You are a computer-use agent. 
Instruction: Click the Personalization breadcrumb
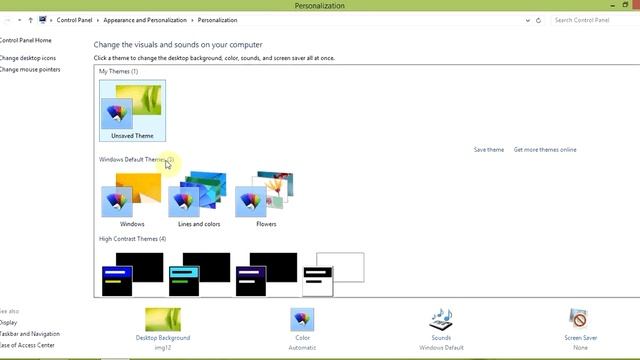(218, 20)
